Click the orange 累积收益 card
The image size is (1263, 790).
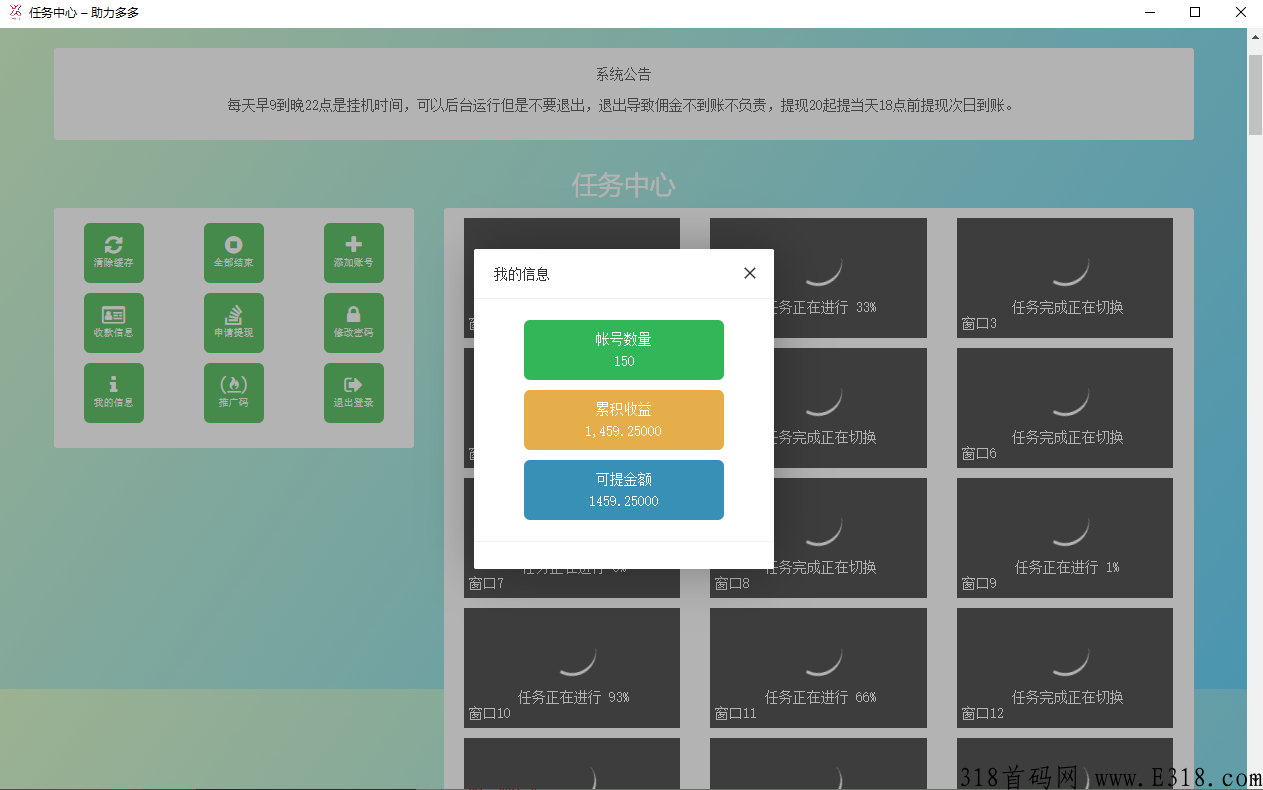point(623,420)
